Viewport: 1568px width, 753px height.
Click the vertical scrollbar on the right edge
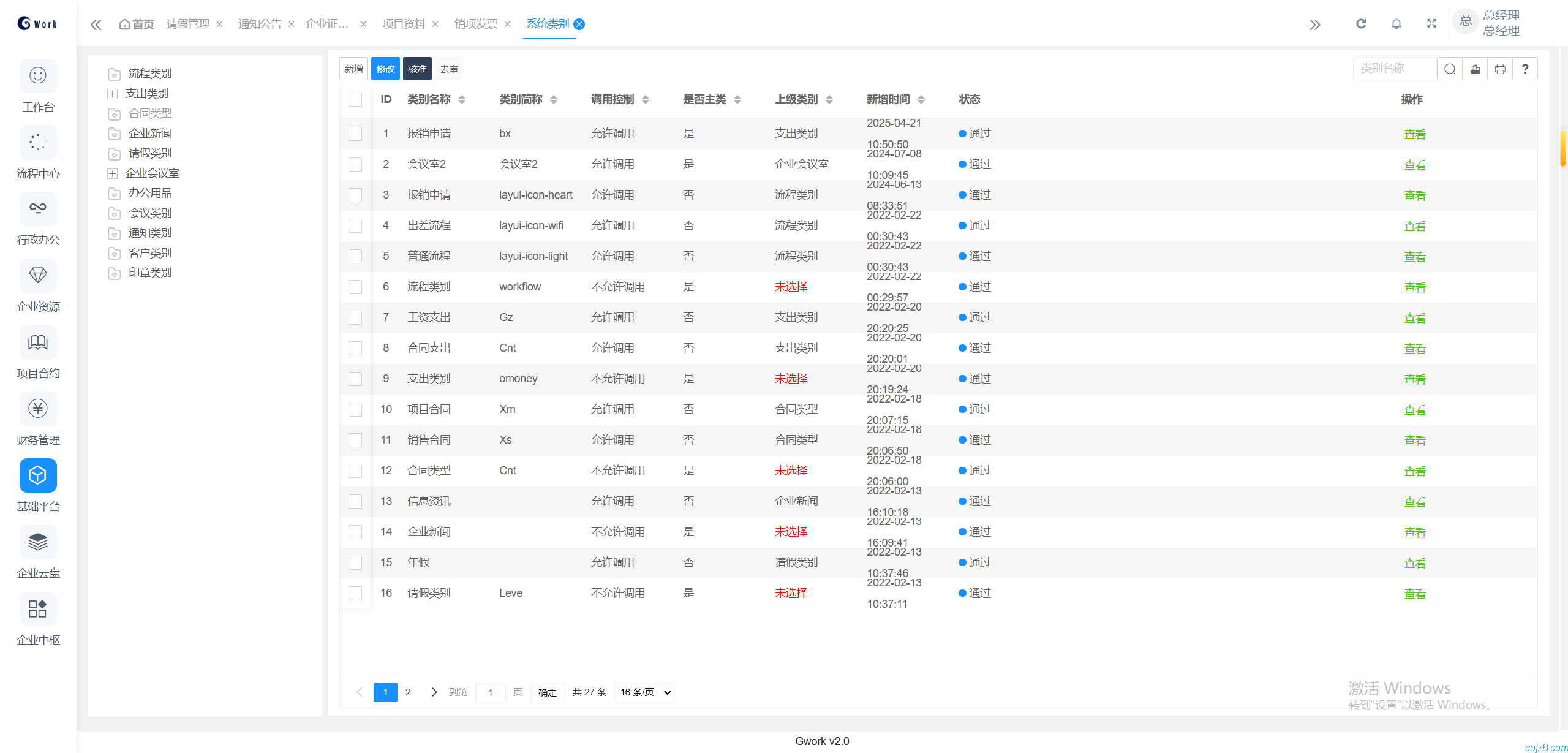pyautogui.click(x=1562, y=147)
